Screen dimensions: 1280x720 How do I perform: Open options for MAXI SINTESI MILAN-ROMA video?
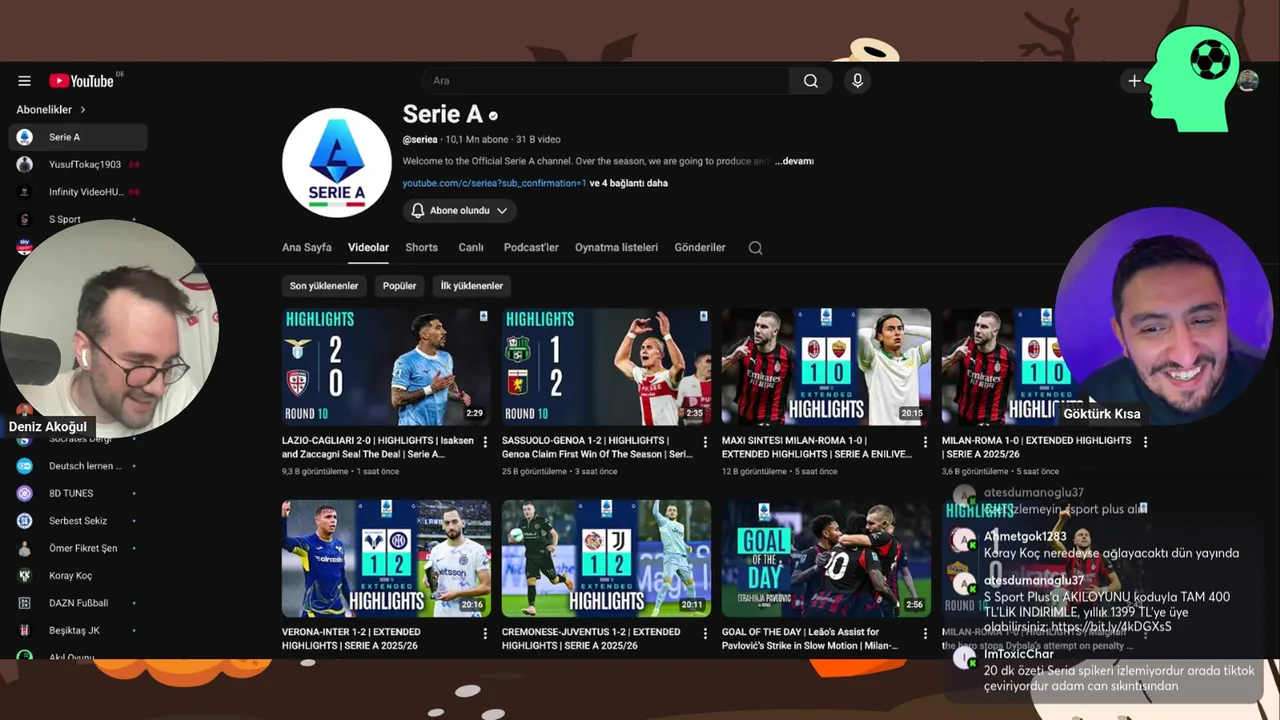pyautogui.click(x=925, y=441)
